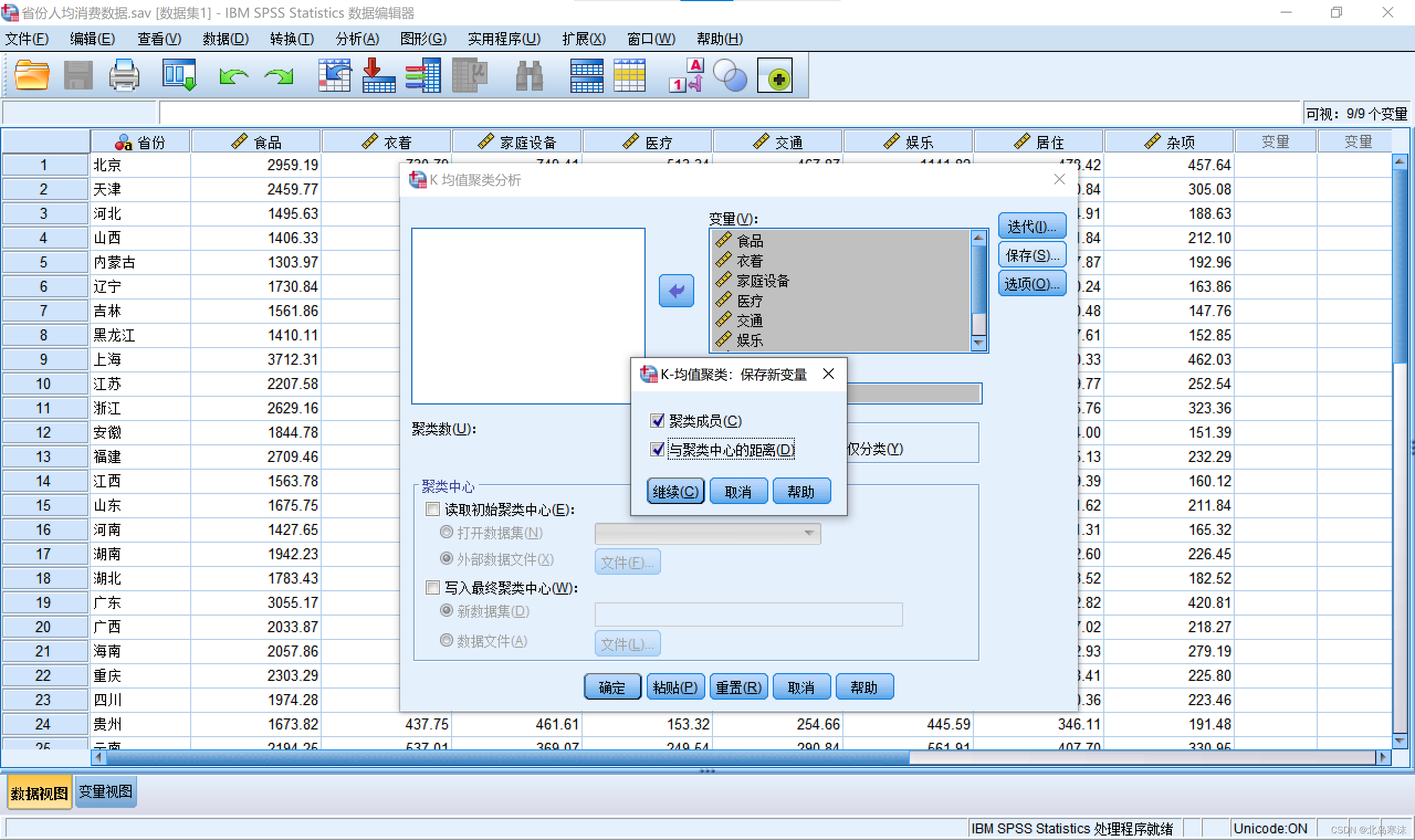The image size is (1415, 840).
Task: Click the 杂项 column header
Action: tap(1169, 141)
